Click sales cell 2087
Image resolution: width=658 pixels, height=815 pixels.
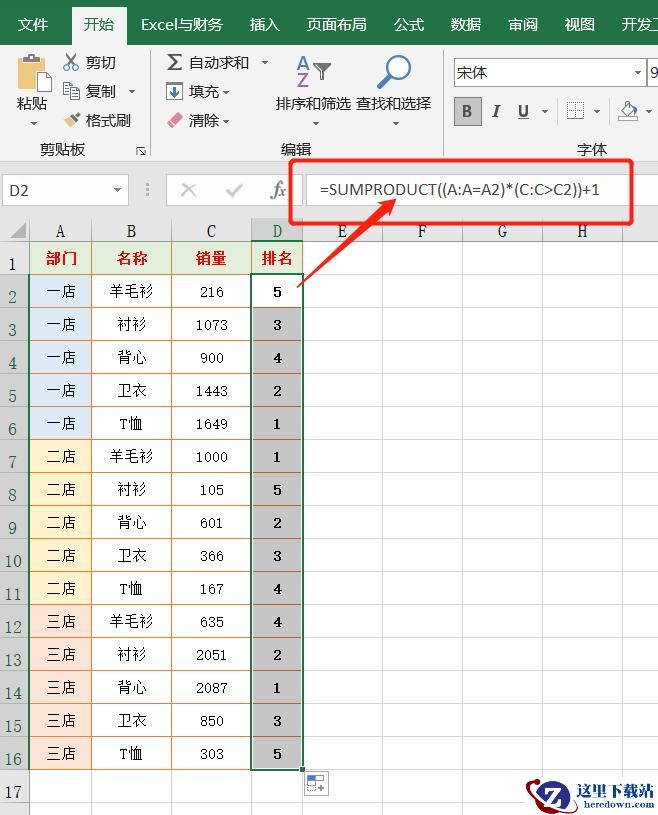[x=211, y=688]
